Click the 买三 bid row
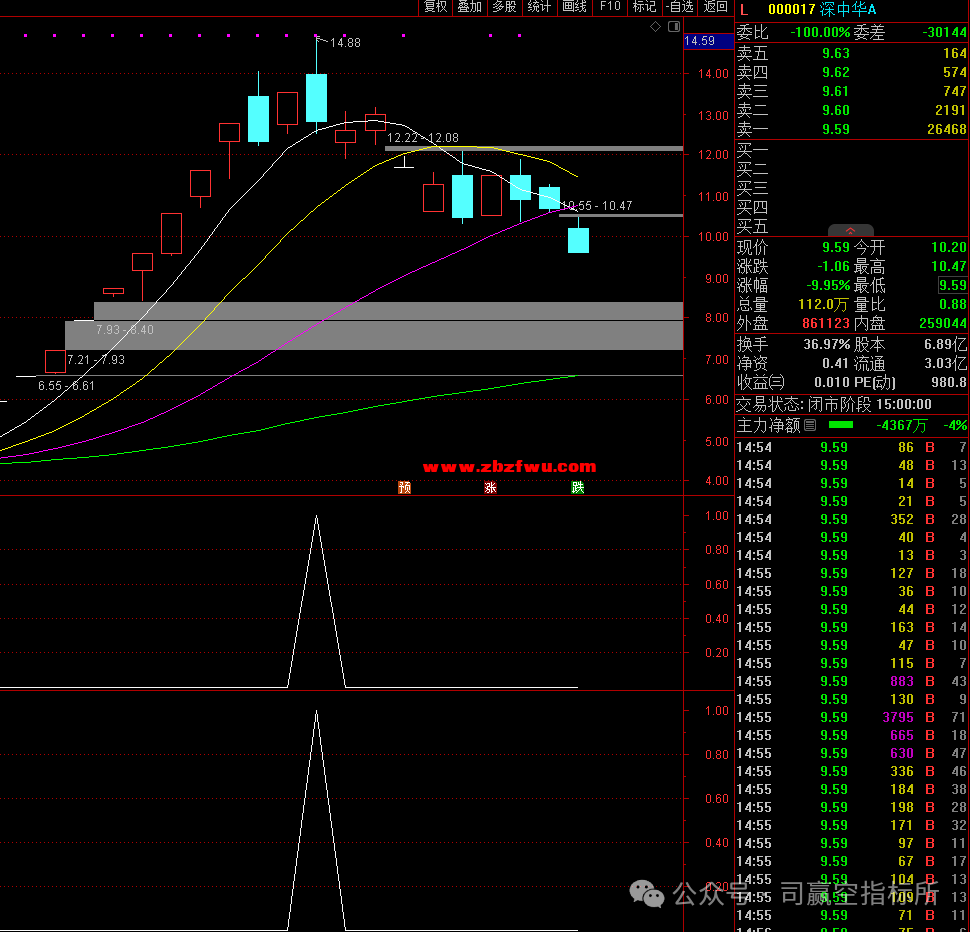This screenshot has height=932, width=970. [852, 188]
